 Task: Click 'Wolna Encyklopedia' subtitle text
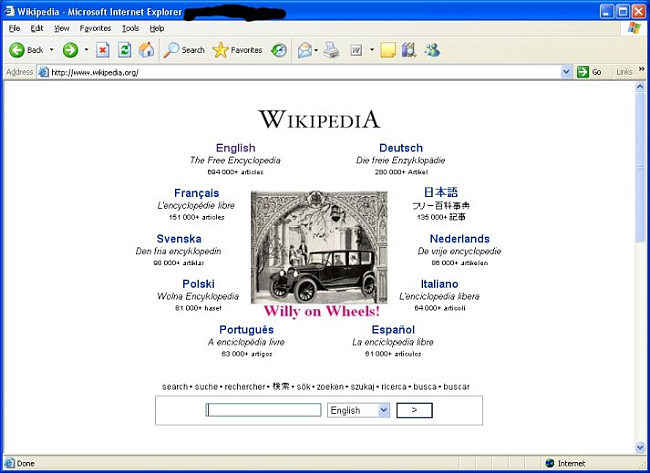(198, 296)
